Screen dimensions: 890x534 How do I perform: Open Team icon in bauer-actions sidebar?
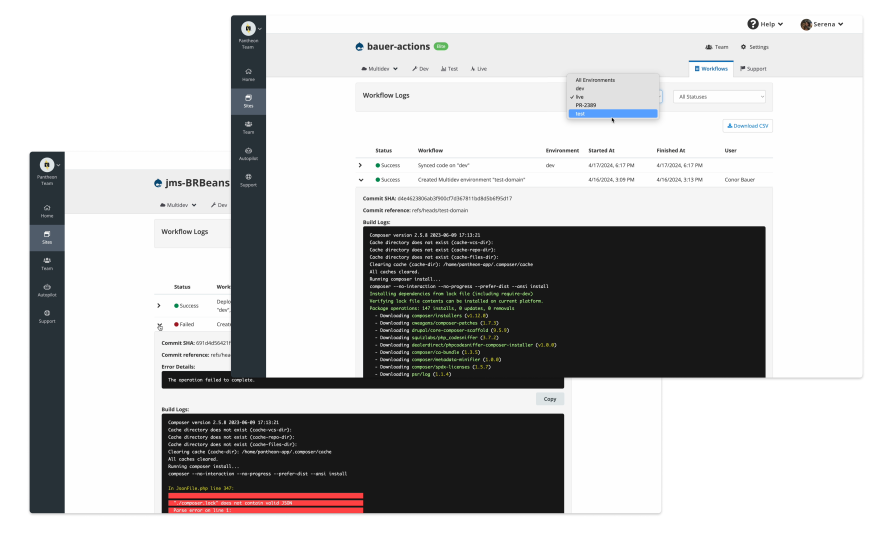pyautogui.click(x=248, y=124)
